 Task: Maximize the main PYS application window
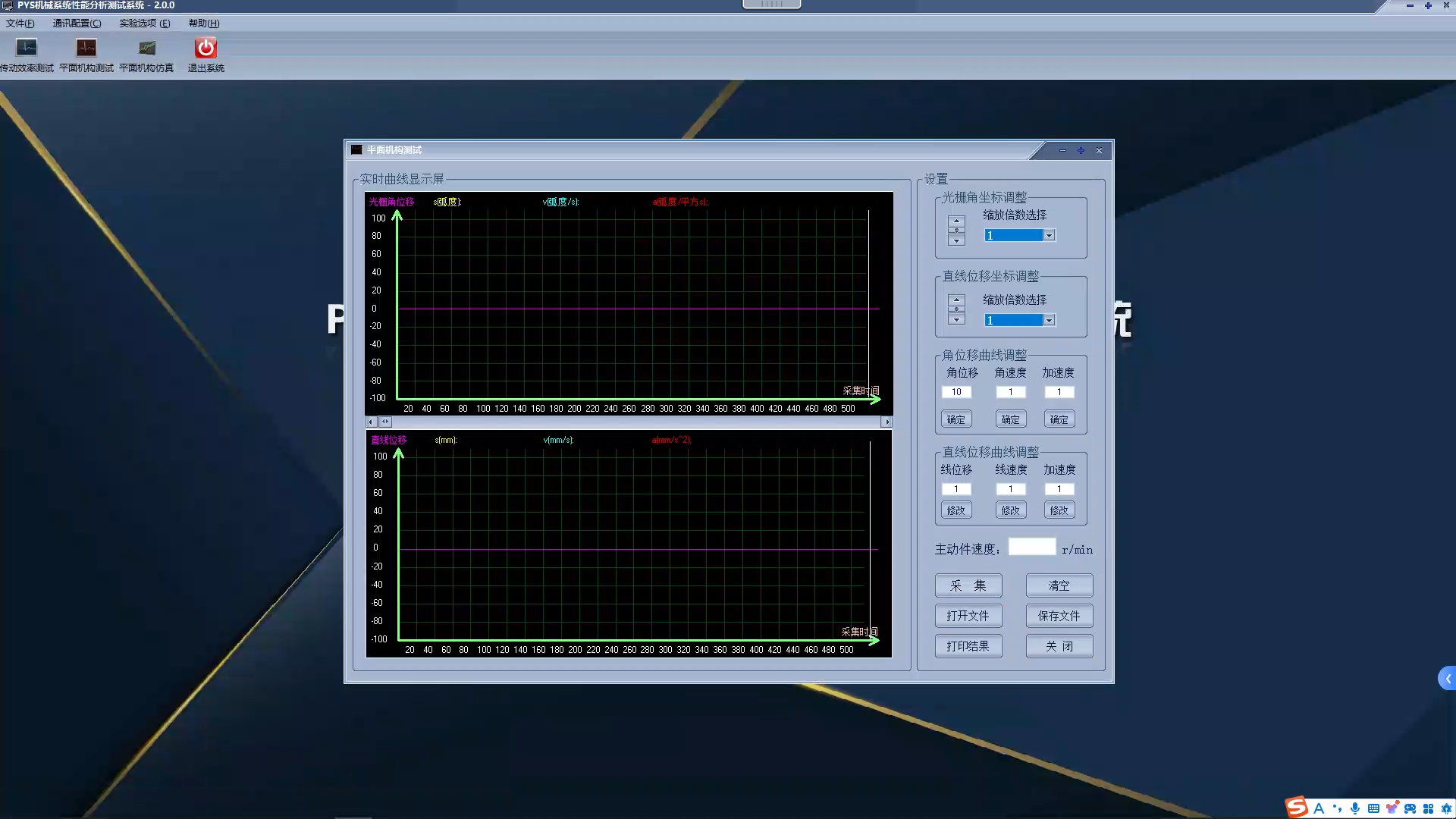point(1428,5)
